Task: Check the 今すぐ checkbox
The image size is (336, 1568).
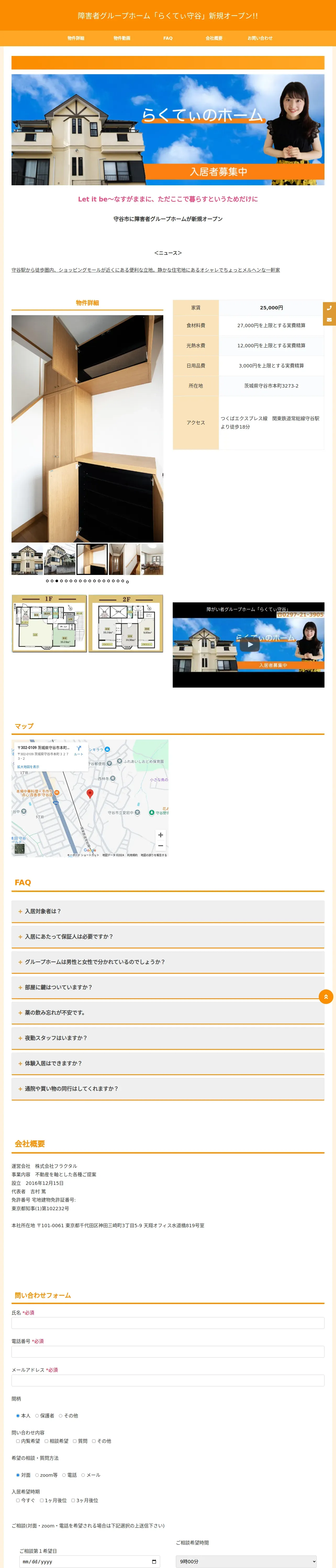Action: point(18,1500)
